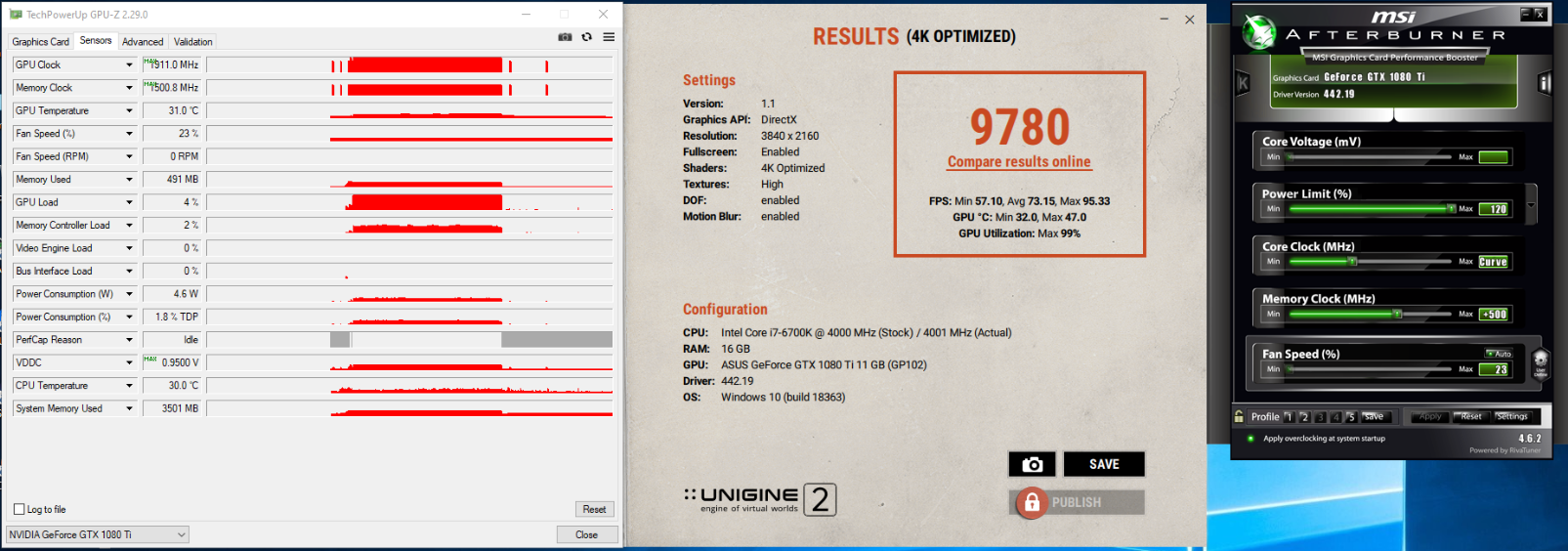Click the GPU-Z screenshot camera icon

tap(565, 37)
